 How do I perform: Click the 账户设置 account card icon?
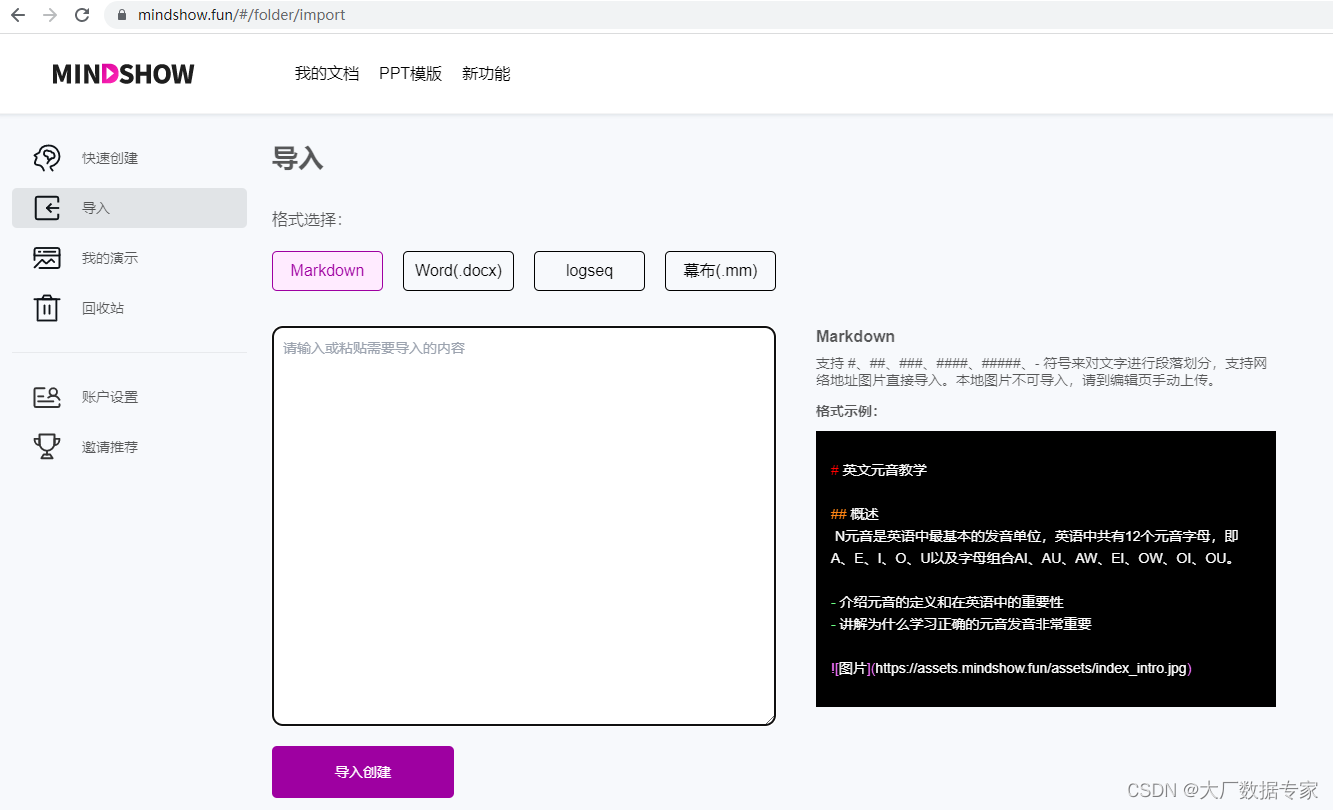pos(47,397)
